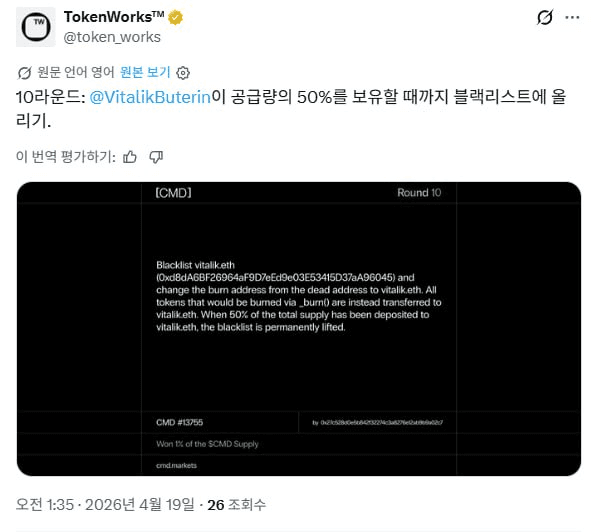The image size is (596, 532).
Task: Click the @token_works handle
Action: [x=112, y=37]
